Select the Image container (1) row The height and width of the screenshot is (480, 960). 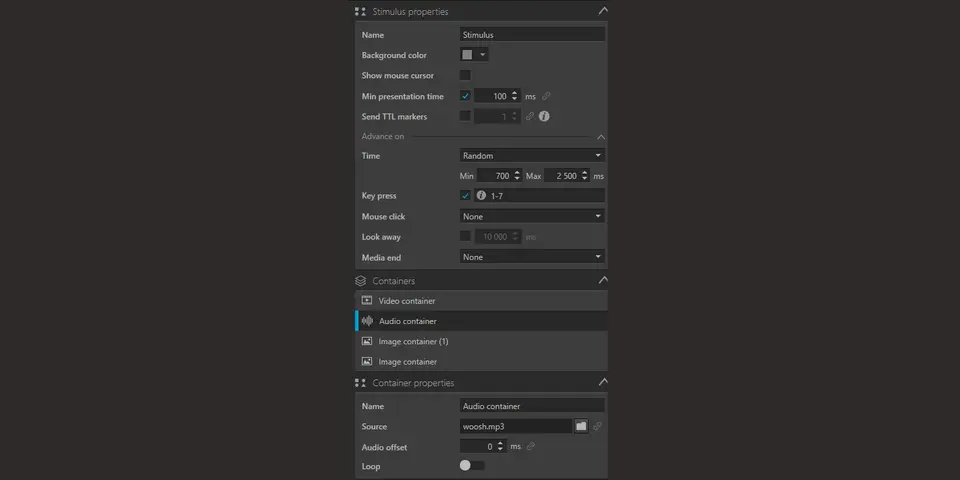pyautogui.click(x=481, y=341)
